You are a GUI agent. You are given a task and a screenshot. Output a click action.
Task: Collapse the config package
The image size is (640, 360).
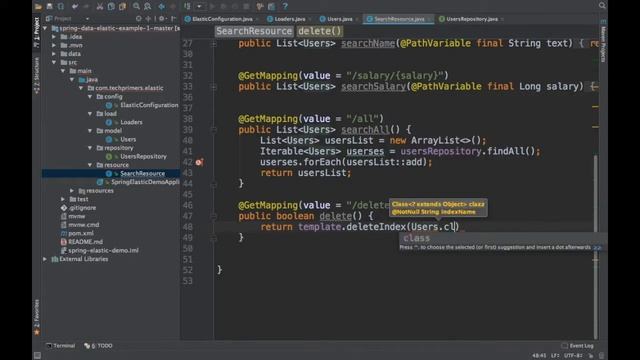tap(90, 97)
